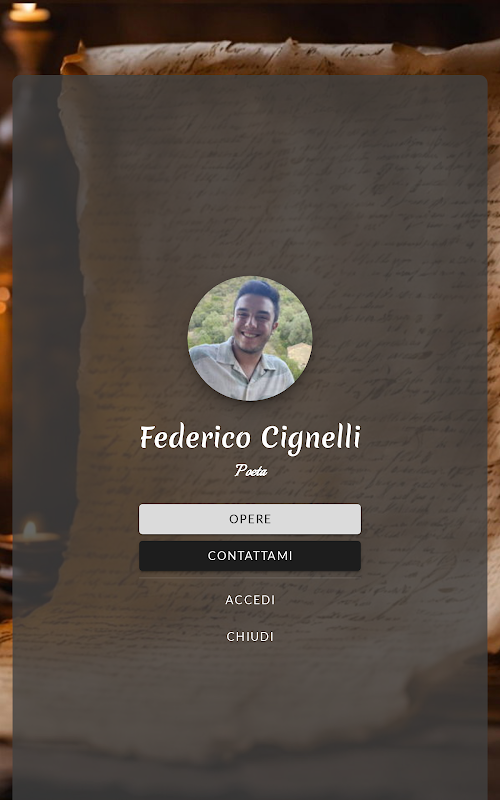Click the thin divider line below CONTATTAMI
The image size is (500, 800).
click(249, 578)
